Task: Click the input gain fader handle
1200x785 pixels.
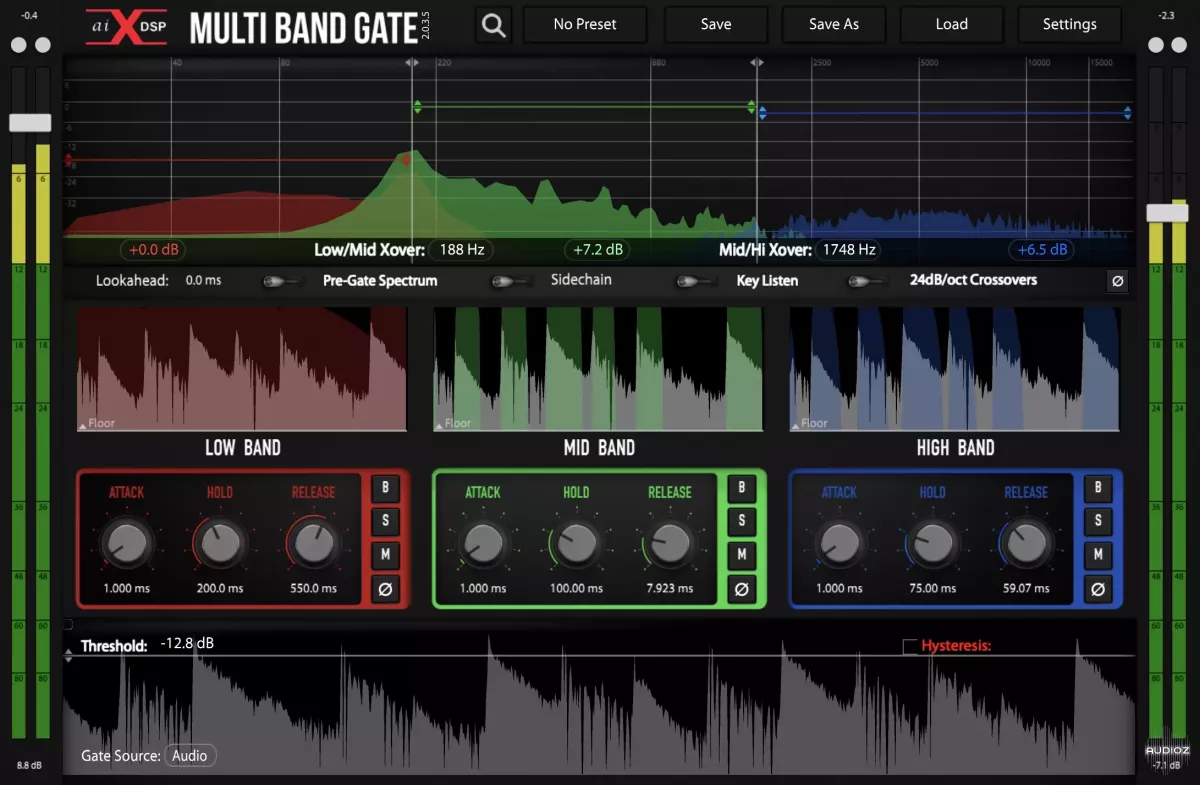Action: (30, 123)
